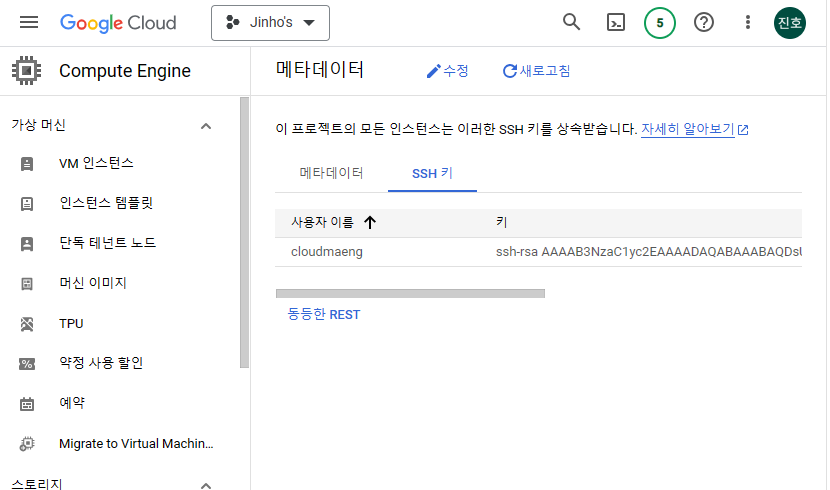The height and width of the screenshot is (490, 830).
Task: Open 머신 이미지 in sidebar
Action: coord(93,283)
